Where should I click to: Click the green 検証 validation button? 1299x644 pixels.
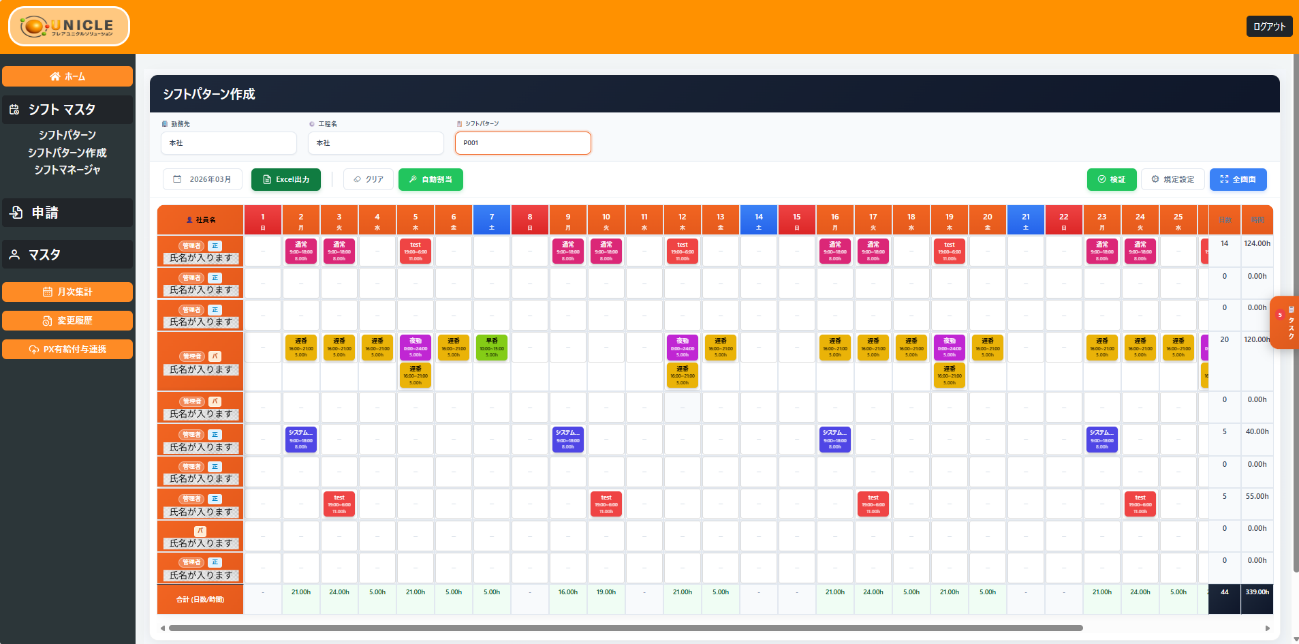(x=1111, y=180)
